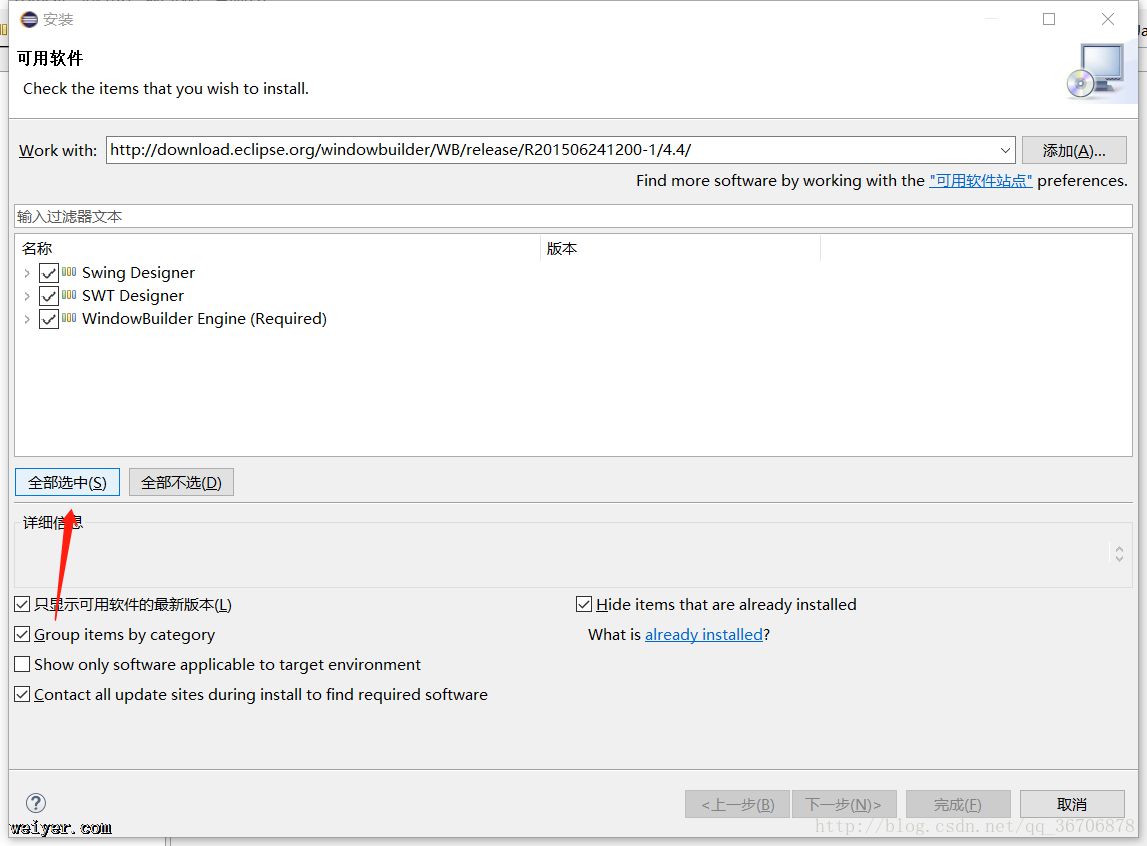Click the 下一步(N)> next button
The height and width of the screenshot is (846, 1147).
pyautogui.click(x=843, y=804)
